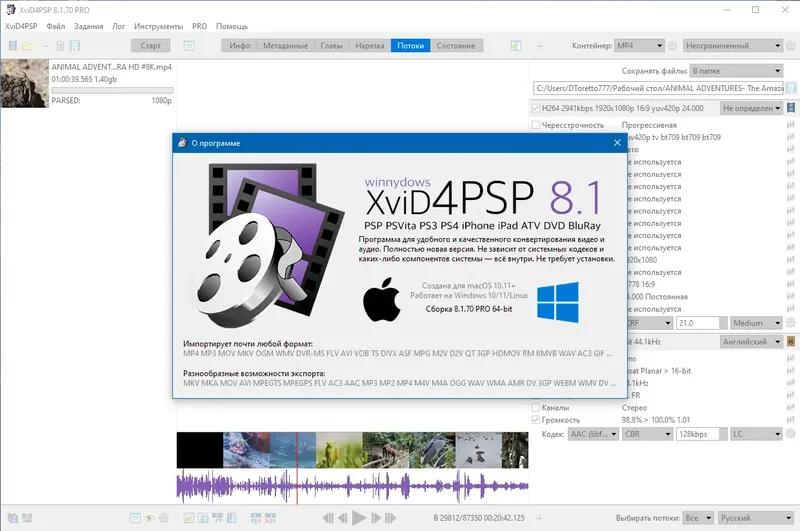Viewport: 800px width, 531px height.
Task: Open the Английский audio language dropdown
Action: (x=752, y=342)
